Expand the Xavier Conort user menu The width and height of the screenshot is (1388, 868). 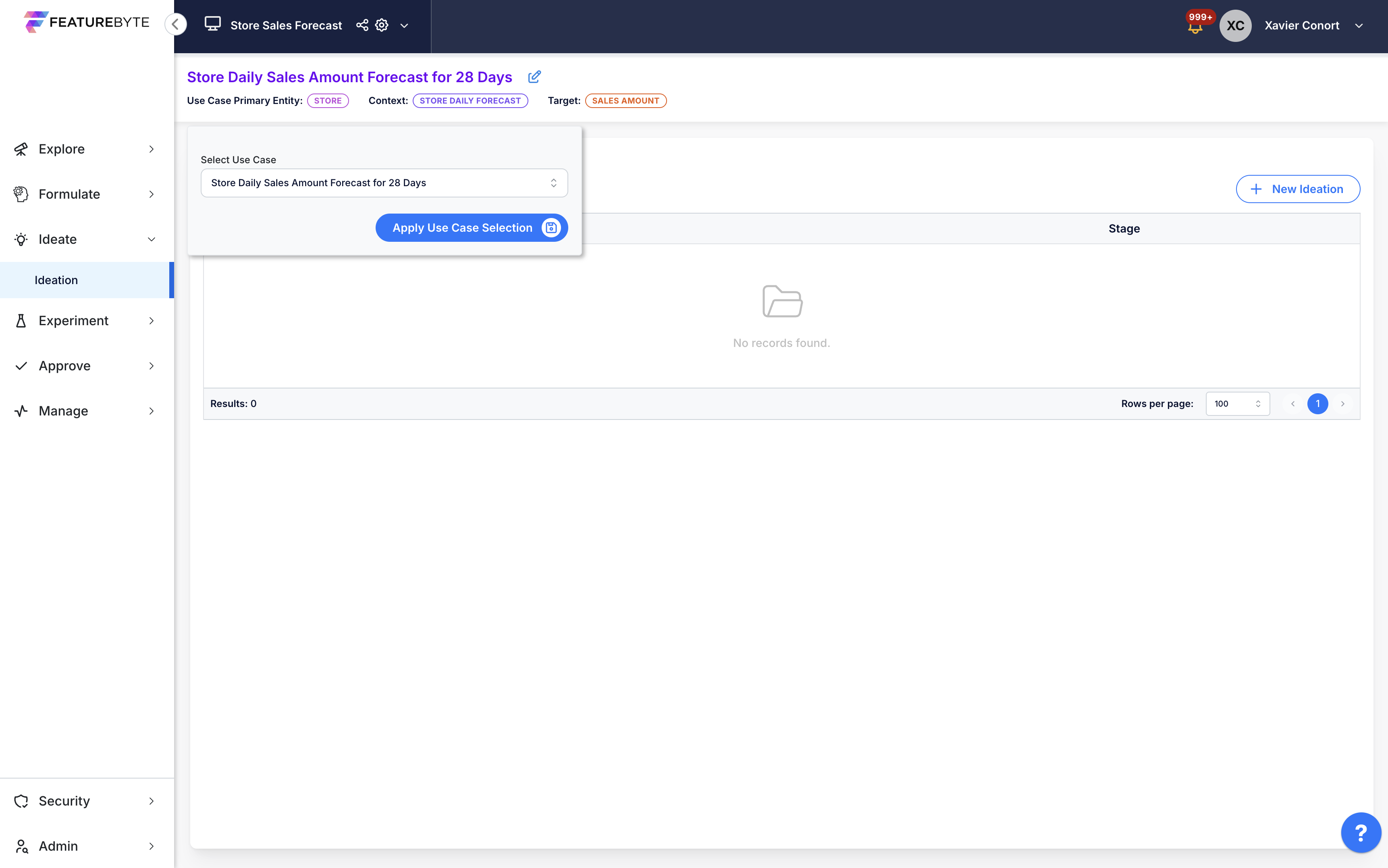[x=1358, y=25]
